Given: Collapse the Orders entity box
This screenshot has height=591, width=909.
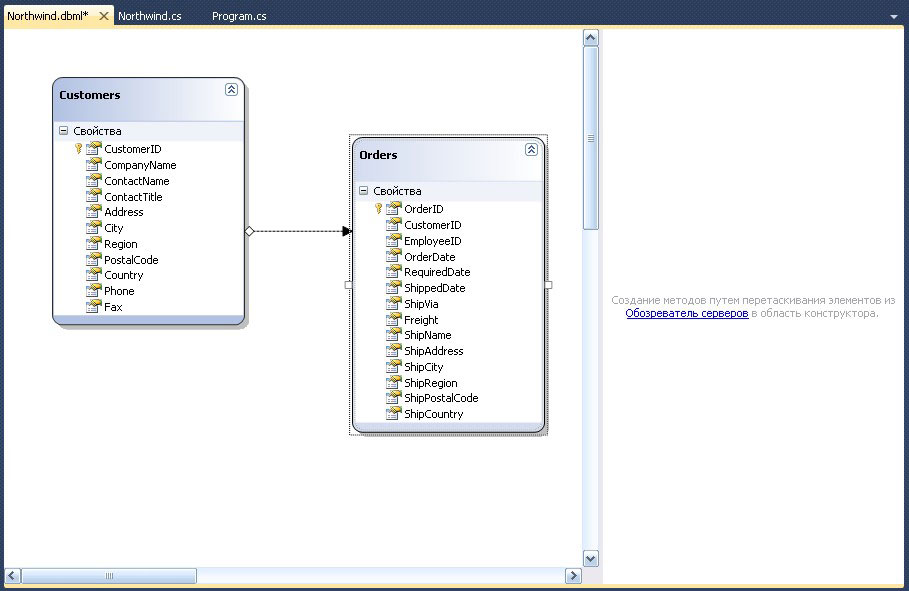Looking at the screenshot, I should [531, 150].
